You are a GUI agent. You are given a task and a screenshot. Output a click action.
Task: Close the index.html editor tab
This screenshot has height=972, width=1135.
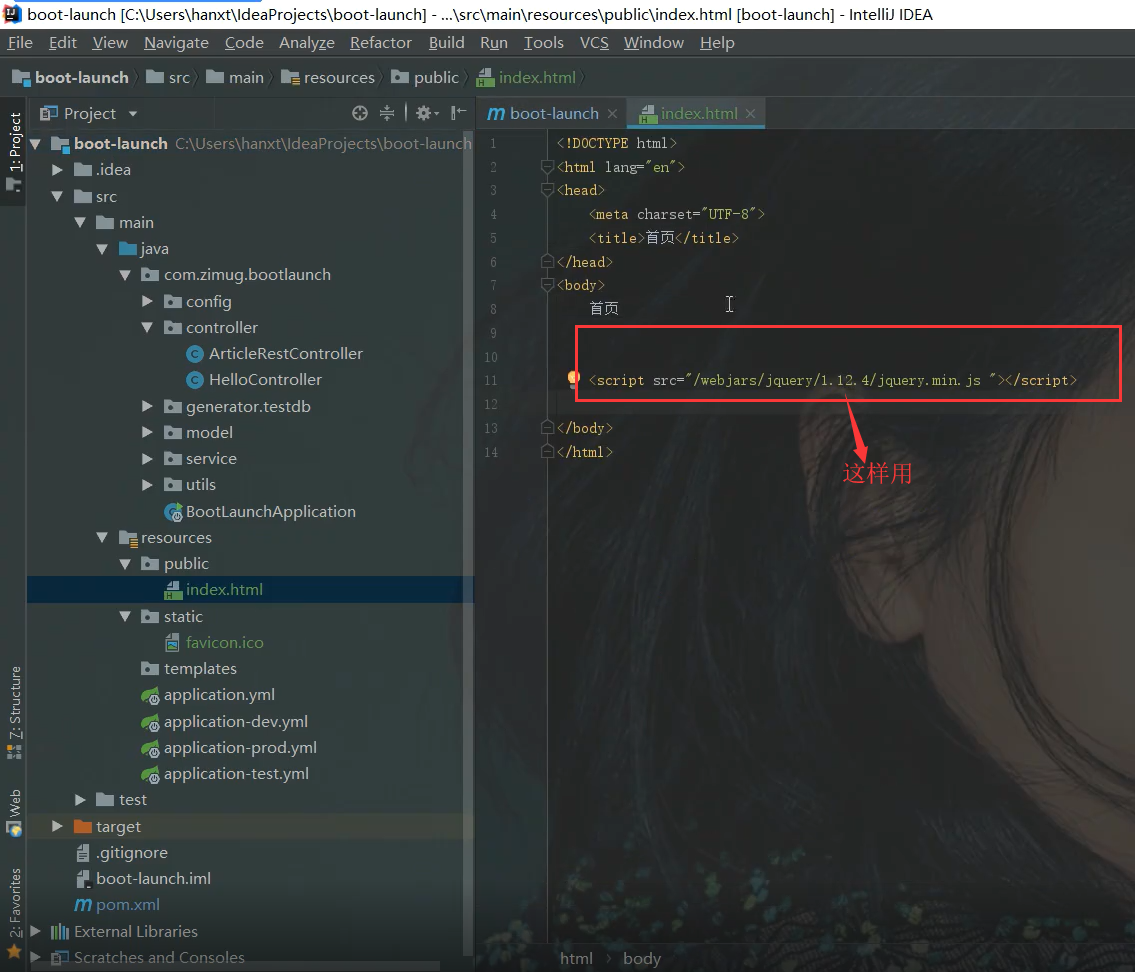click(x=751, y=114)
